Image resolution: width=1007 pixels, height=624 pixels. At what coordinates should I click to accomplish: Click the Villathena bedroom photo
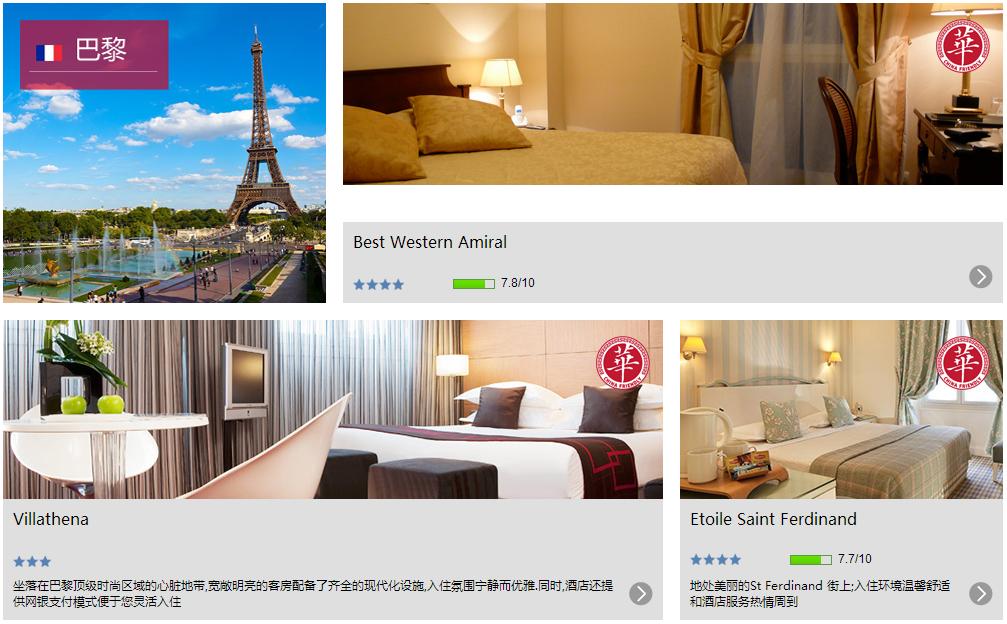(333, 410)
